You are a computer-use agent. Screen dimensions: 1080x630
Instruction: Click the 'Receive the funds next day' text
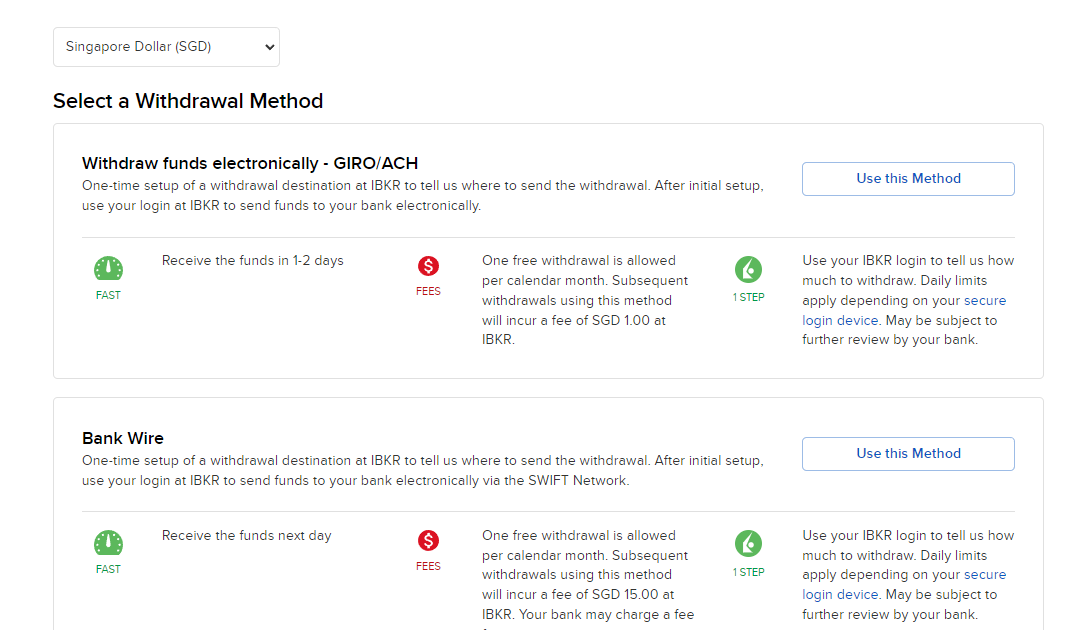coord(246,536)
